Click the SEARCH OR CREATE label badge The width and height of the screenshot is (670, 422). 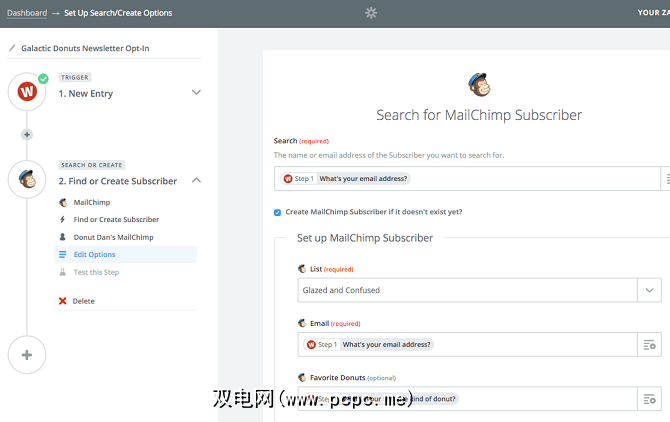pyautogui.click(x=91, y=165)
